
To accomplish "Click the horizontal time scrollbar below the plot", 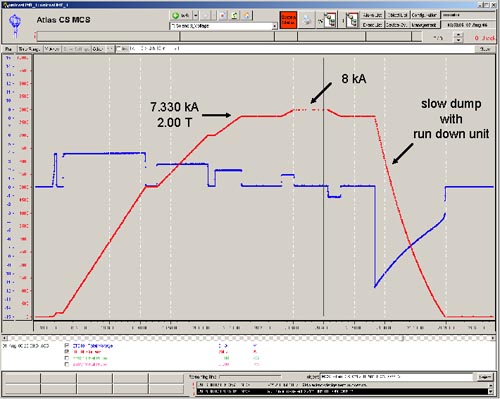I will [x=248, y=338].
